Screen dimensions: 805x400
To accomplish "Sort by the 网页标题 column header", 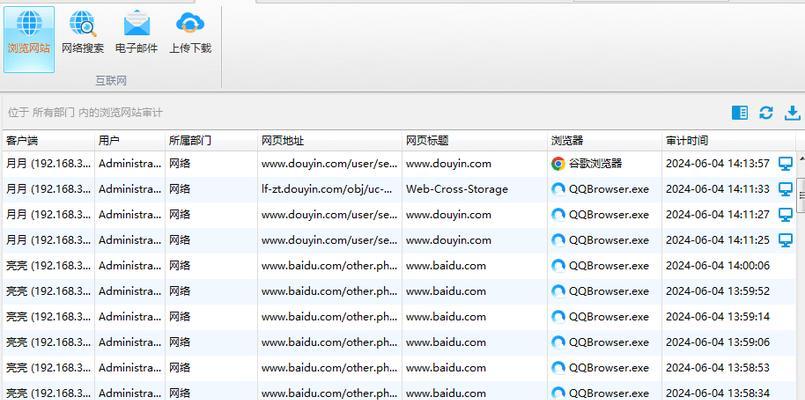I will coord(475,141).
